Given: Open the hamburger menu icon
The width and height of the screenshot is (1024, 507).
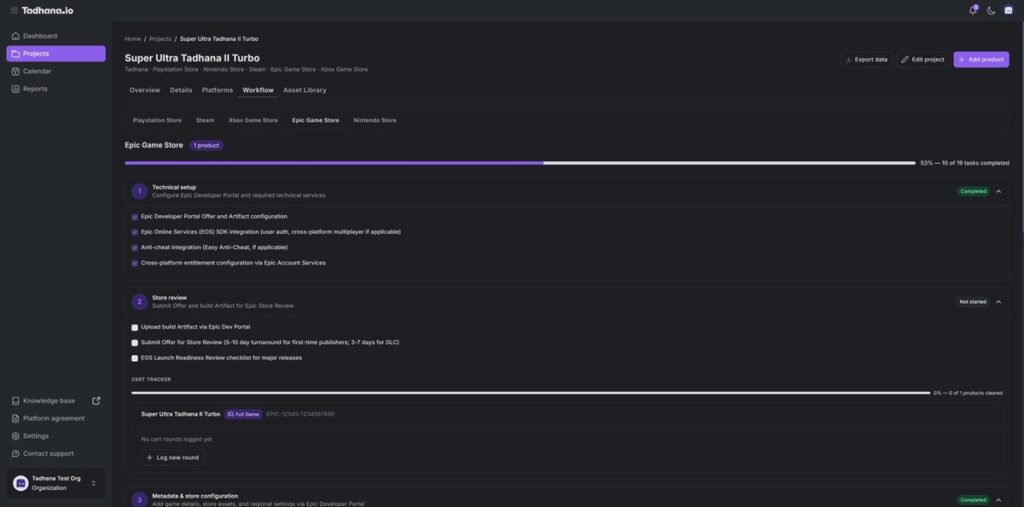Looking at the screenshot, I should pyautogui.click(x=14, y=10).
